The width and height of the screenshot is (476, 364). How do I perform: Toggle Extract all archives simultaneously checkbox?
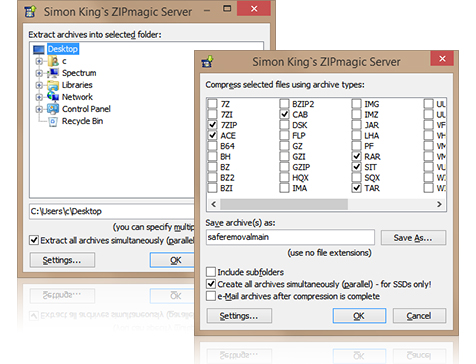click(x=34, y=240)
